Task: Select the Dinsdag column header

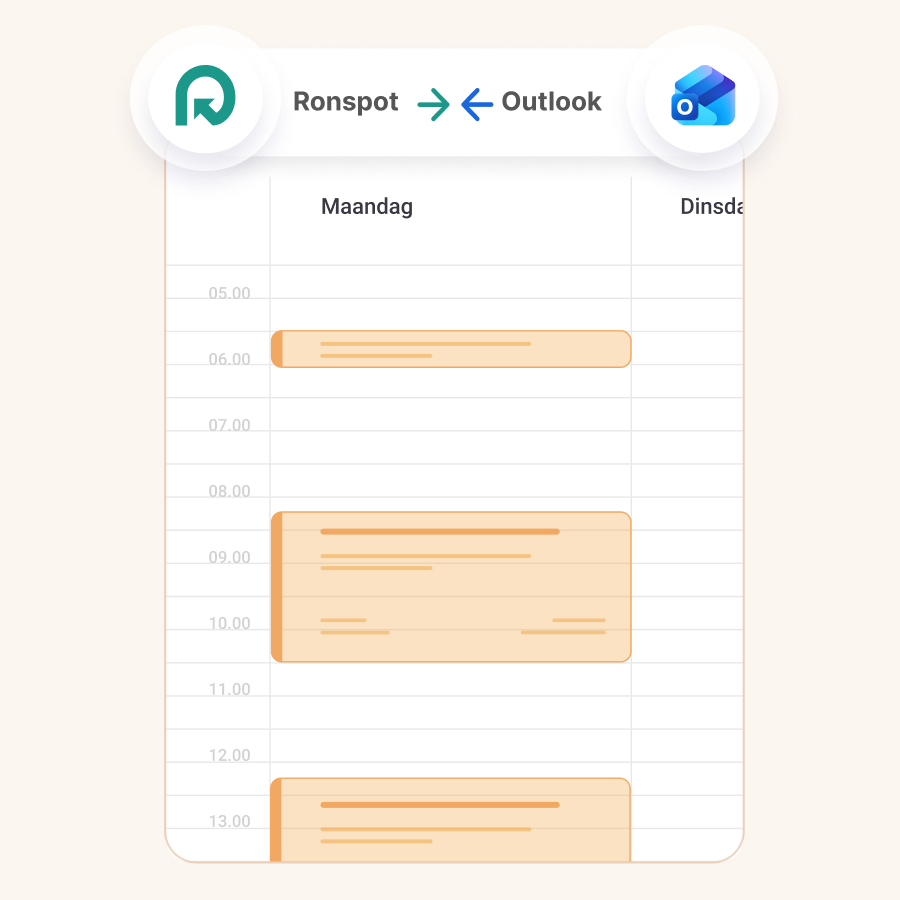Action: click(712, 206)
